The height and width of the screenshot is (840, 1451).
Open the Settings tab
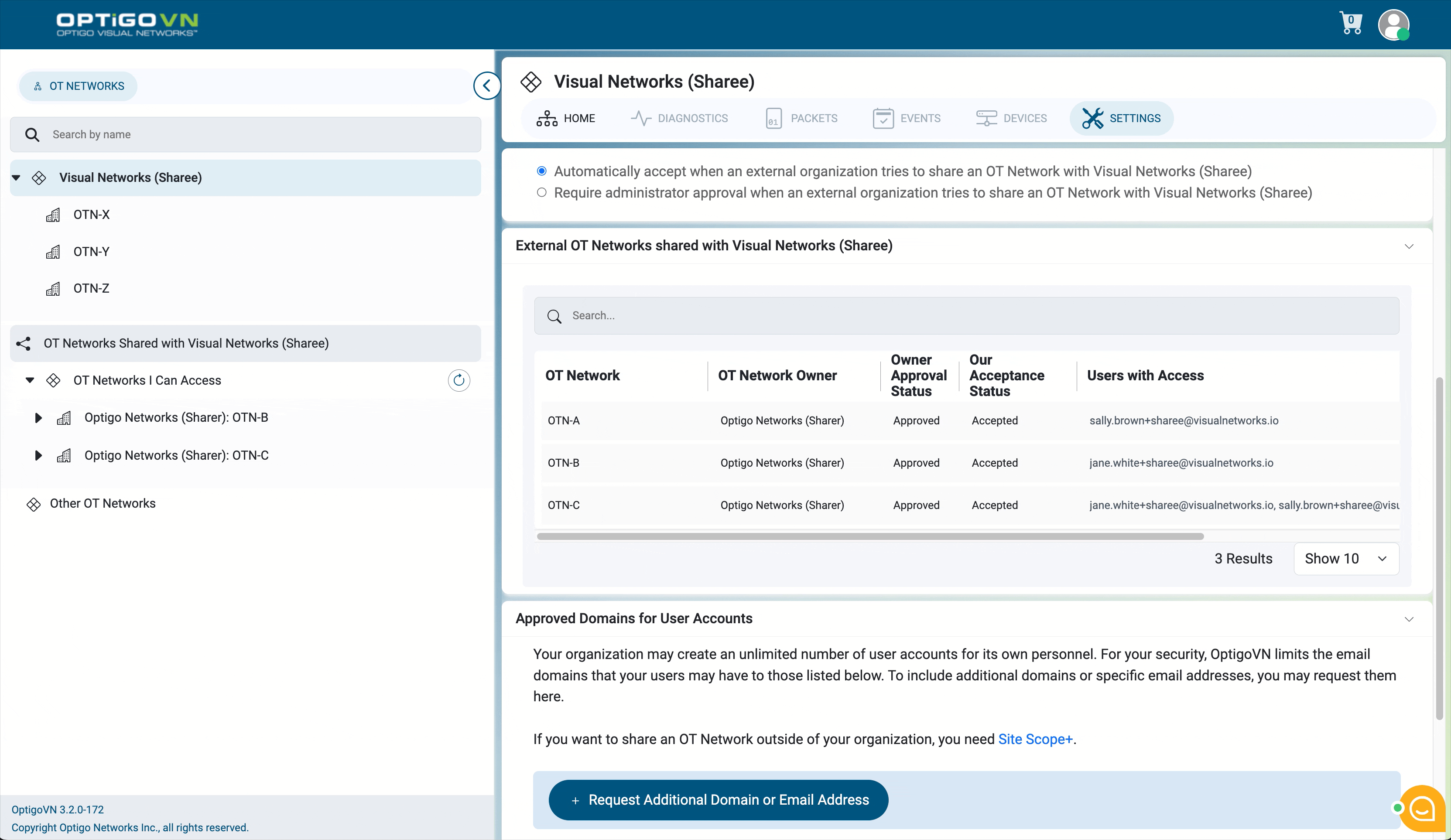tap(1121, 118)
